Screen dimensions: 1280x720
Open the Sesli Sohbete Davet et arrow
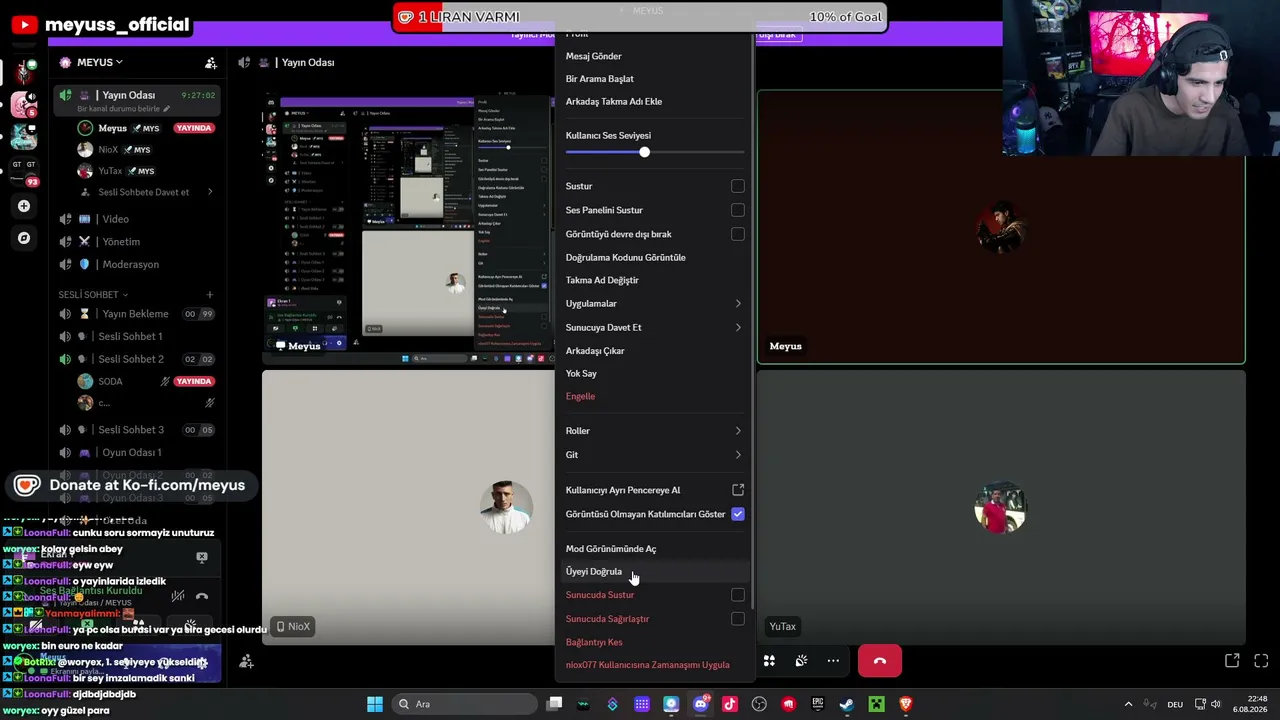(210, 192)
